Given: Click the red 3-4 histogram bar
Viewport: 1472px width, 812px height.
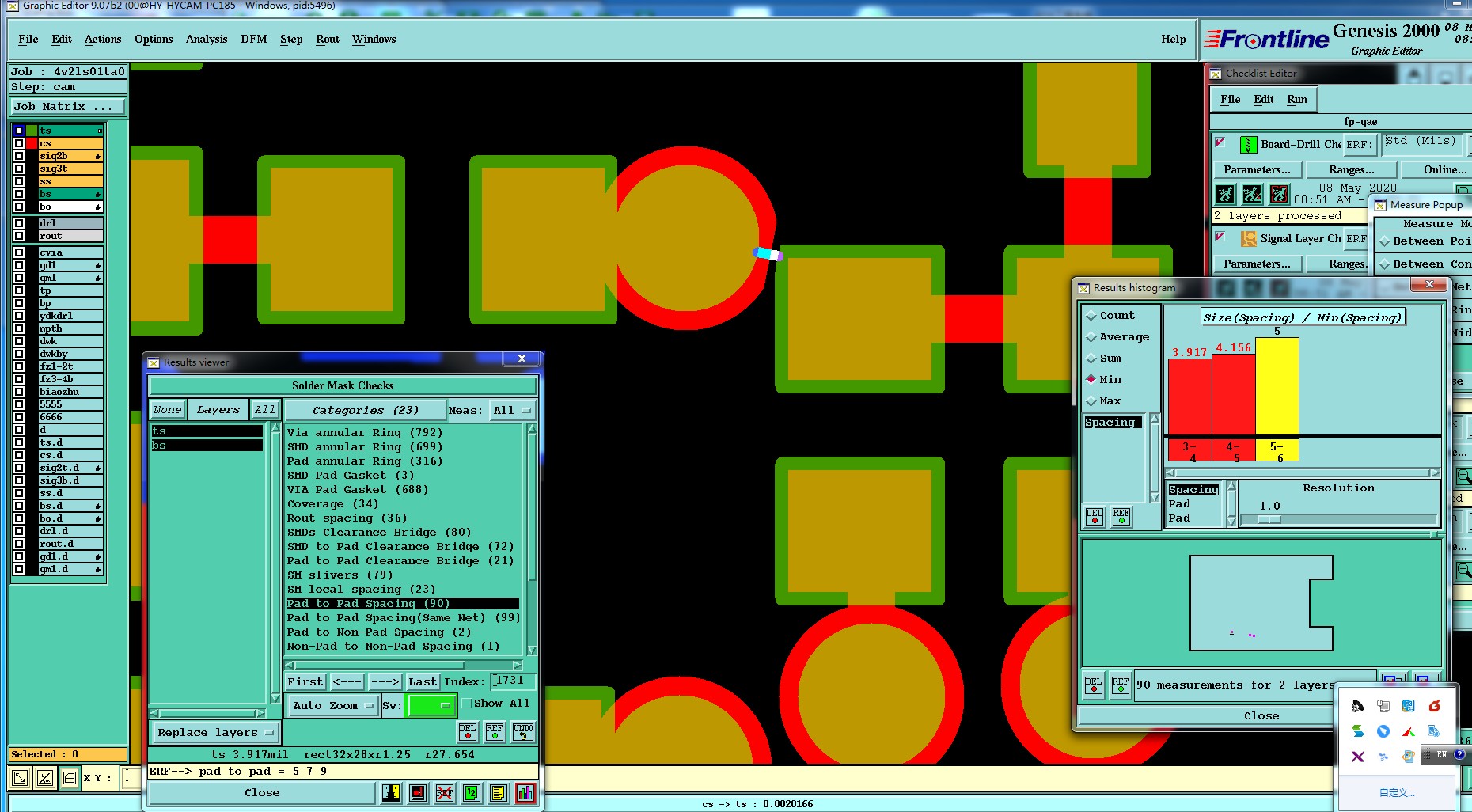Looking at the screenshot, I should click(1189, 397).
